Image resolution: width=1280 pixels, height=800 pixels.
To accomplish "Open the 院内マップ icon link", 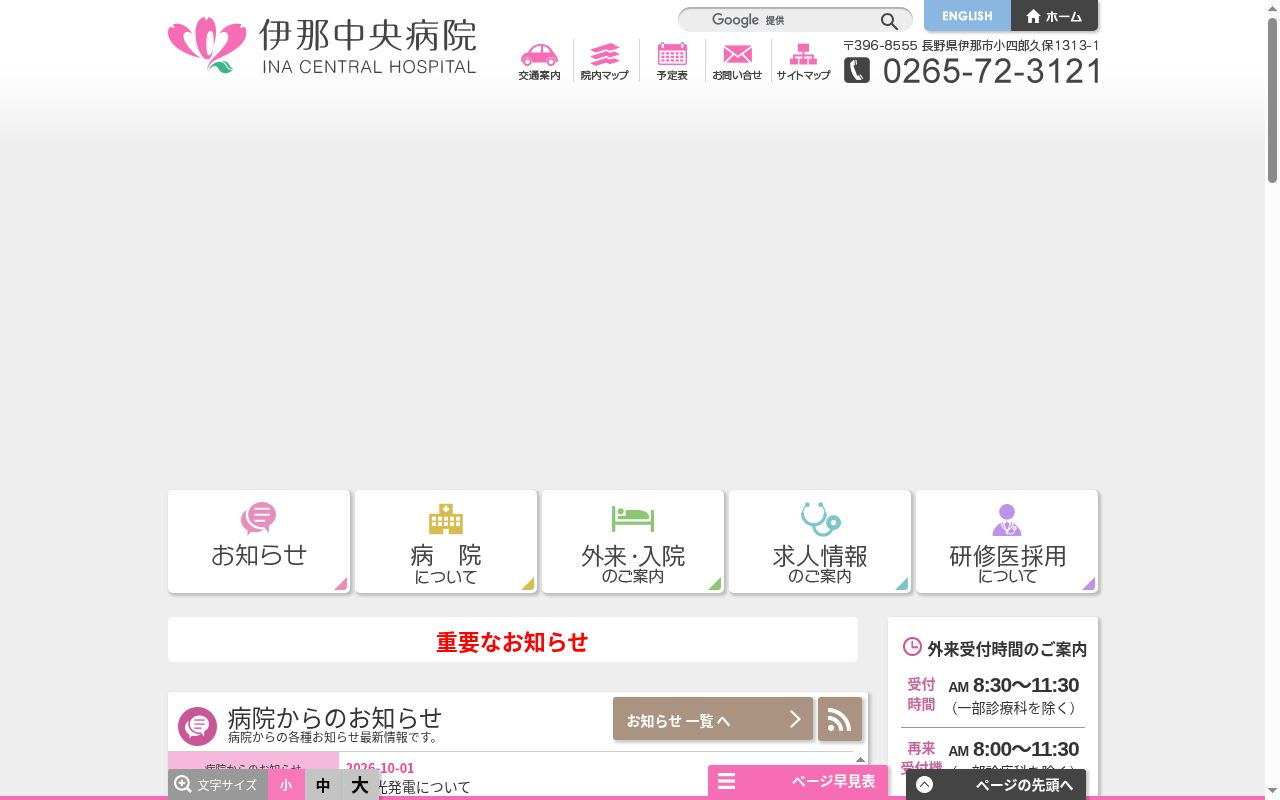I will point(605,61).
